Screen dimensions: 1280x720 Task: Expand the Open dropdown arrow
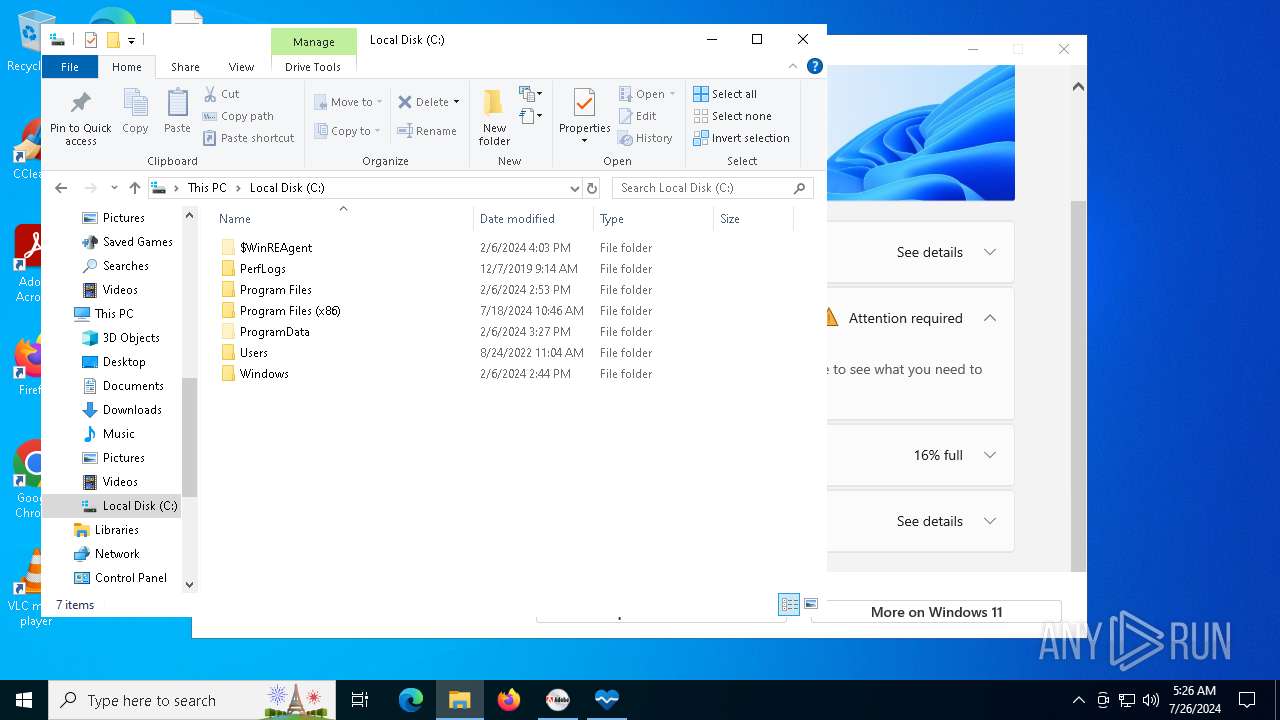tap(672, 94)
